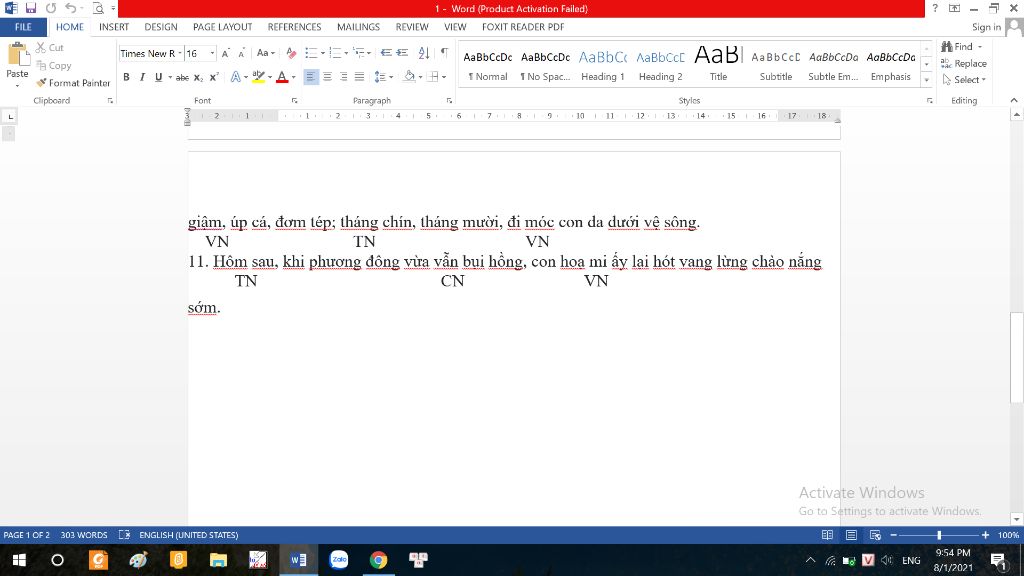
Task: Click the Format Painter brush
Action: tap(73, 83)
